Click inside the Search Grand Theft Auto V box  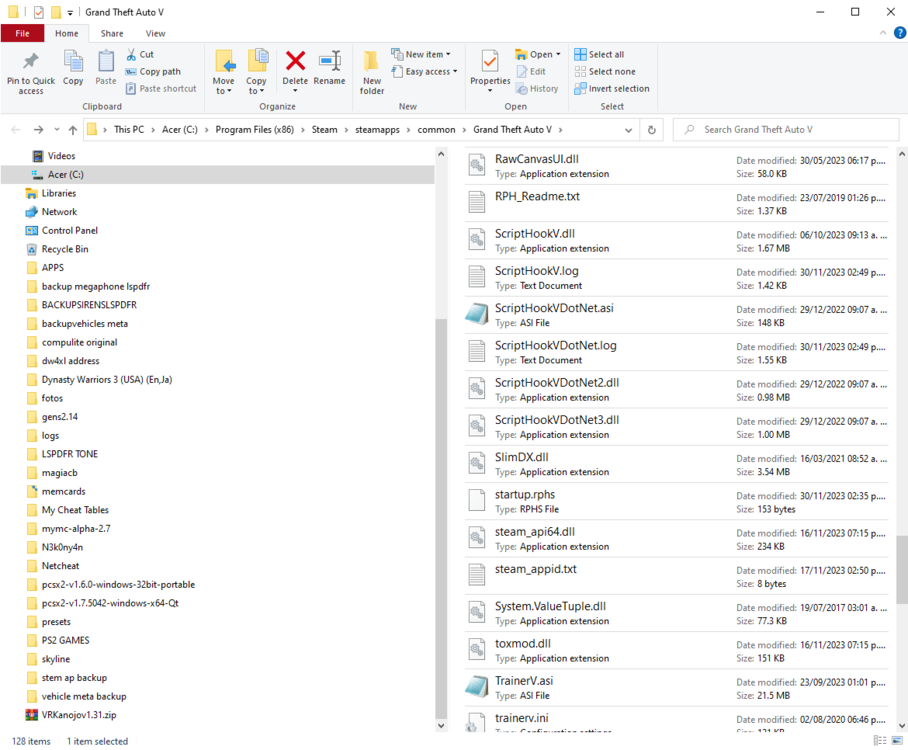[785, 129]
